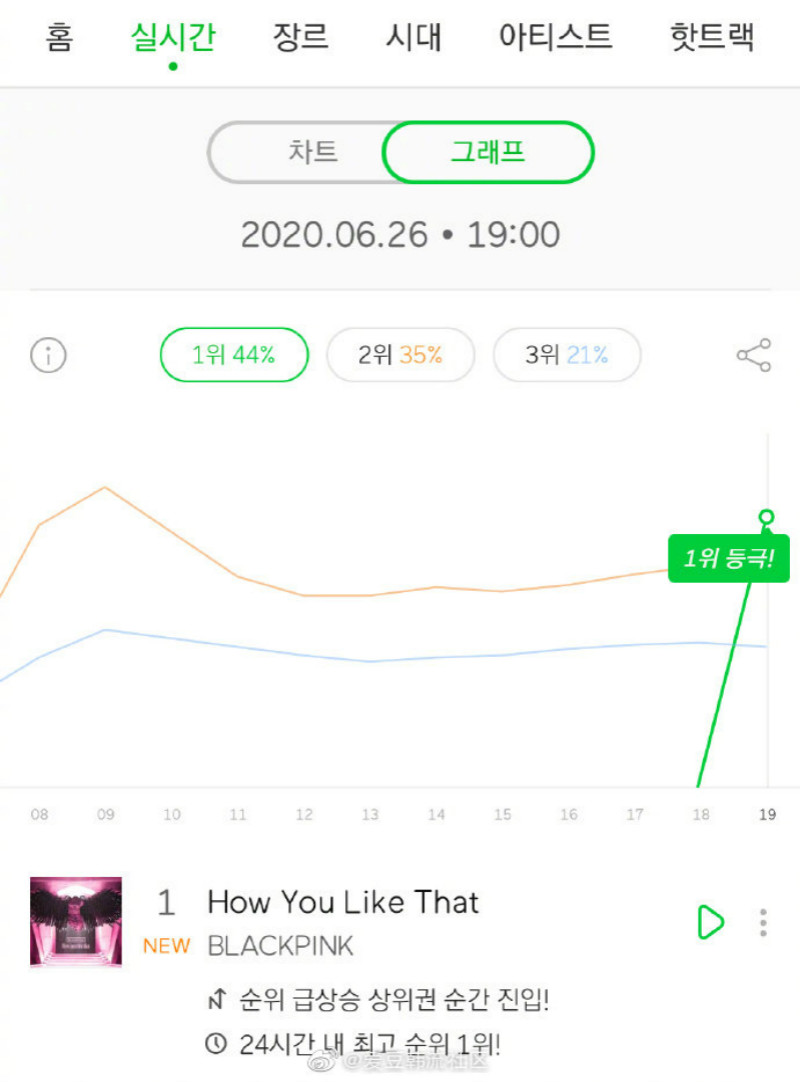This screenshot has width=800, height=1082.
Task: Toggle the 3위 21% line filter
Action: coord(567,355)
